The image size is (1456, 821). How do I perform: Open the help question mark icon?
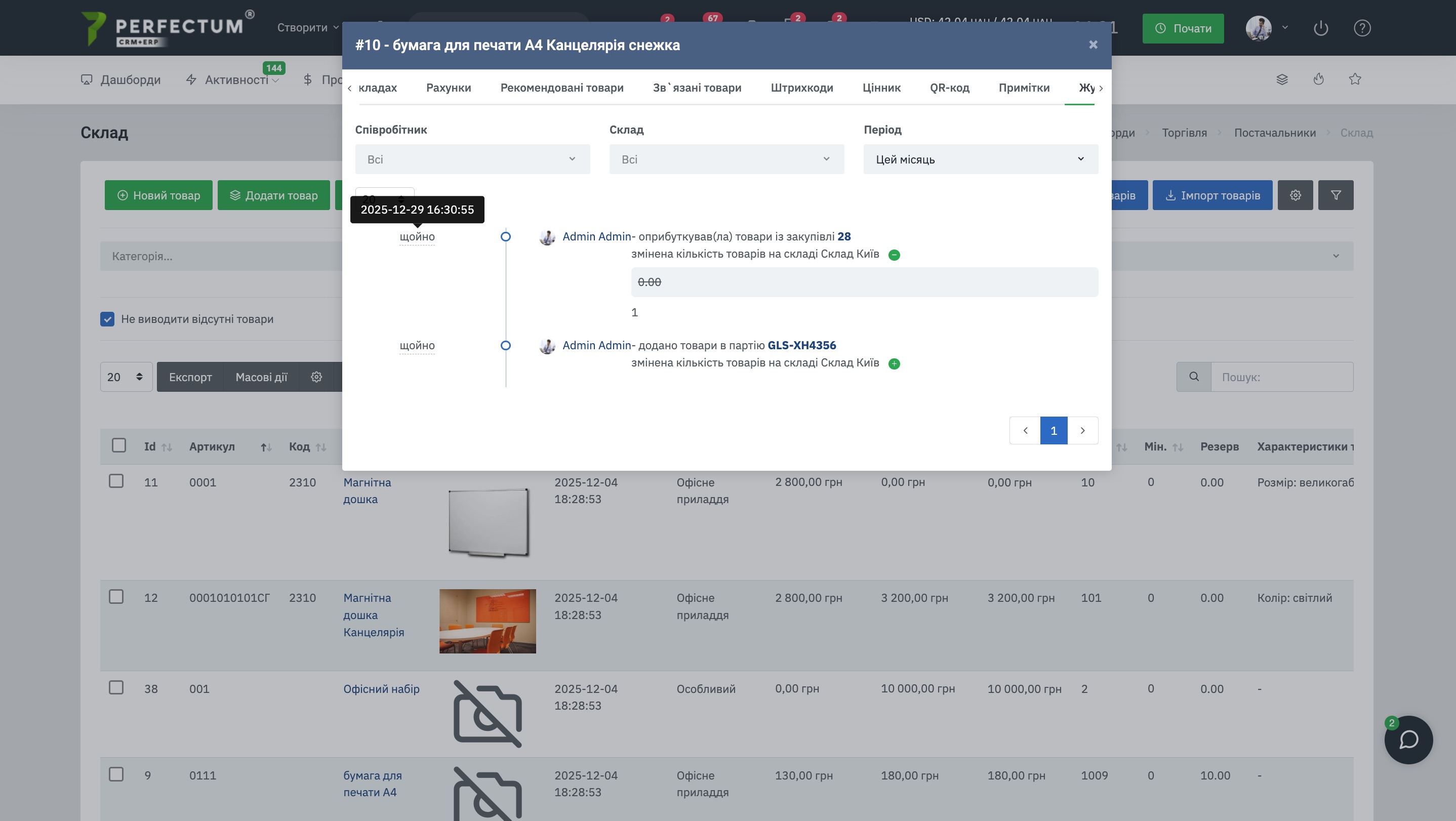1362,28
